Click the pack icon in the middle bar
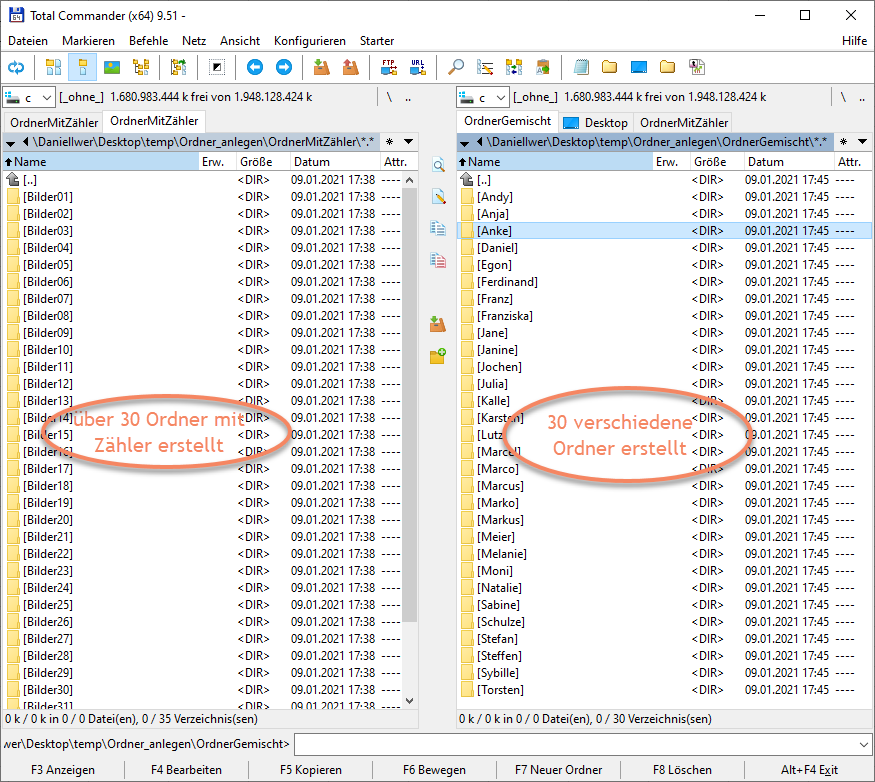The image size is (875, 782). click(438, 324)
